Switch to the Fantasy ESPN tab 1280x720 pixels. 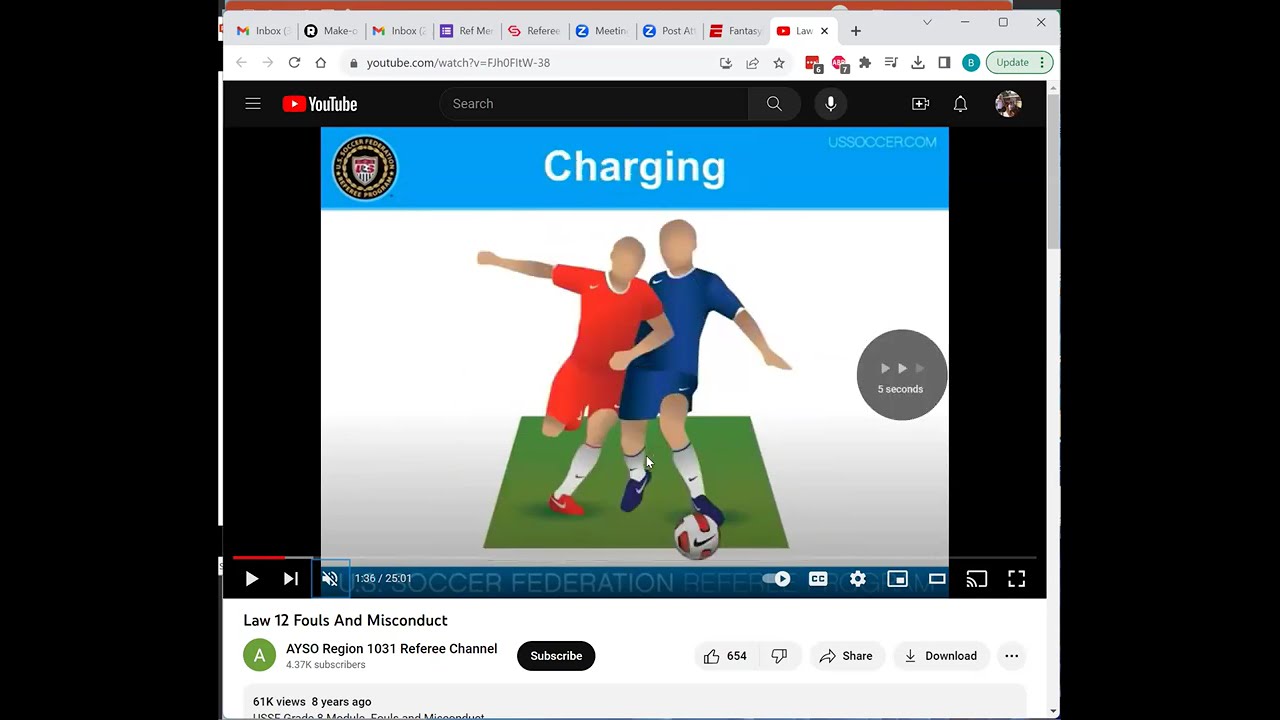(x=737, y=31)
